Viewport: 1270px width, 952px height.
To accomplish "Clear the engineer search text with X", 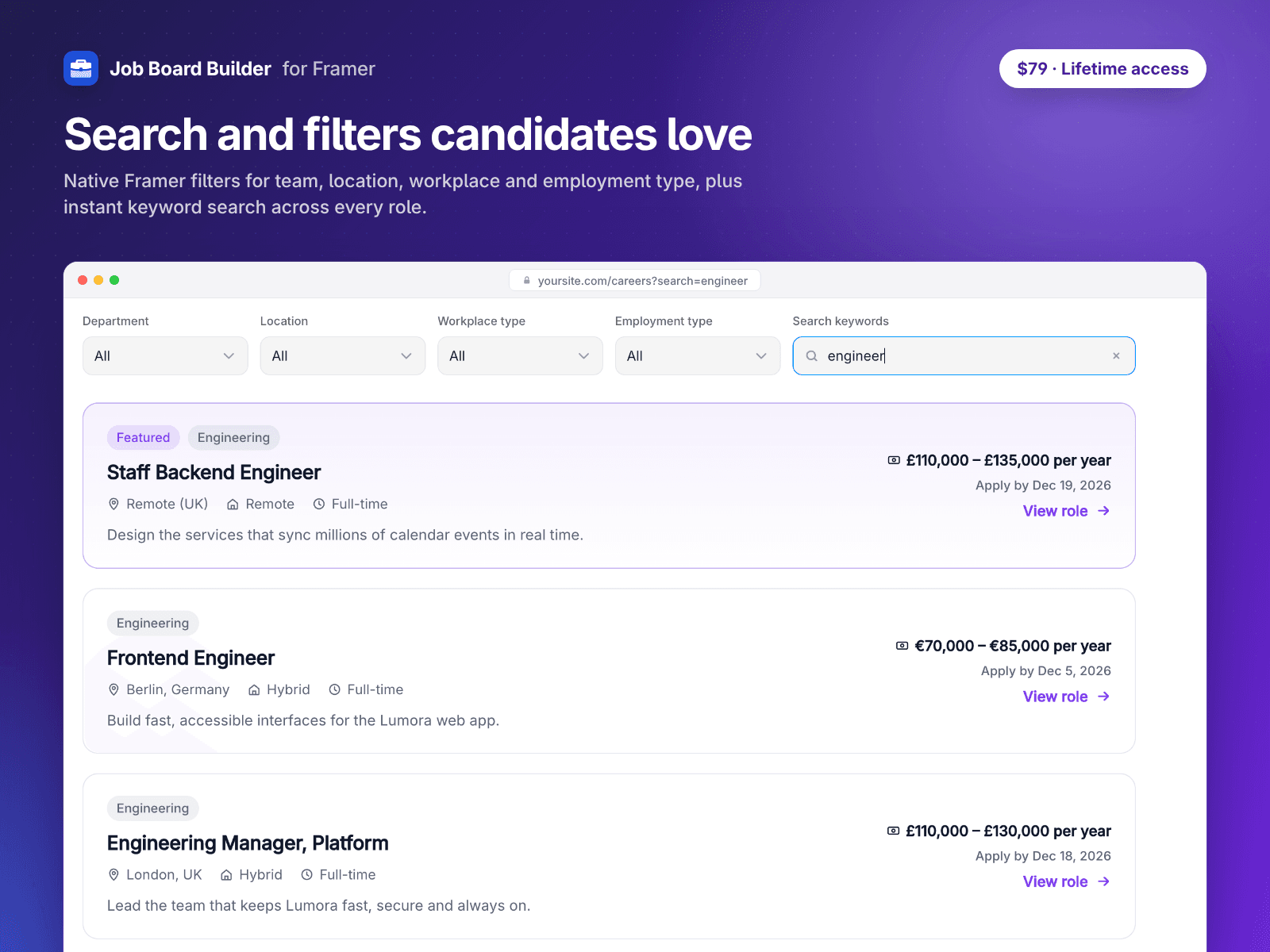I will click(x=1116, y=356).
